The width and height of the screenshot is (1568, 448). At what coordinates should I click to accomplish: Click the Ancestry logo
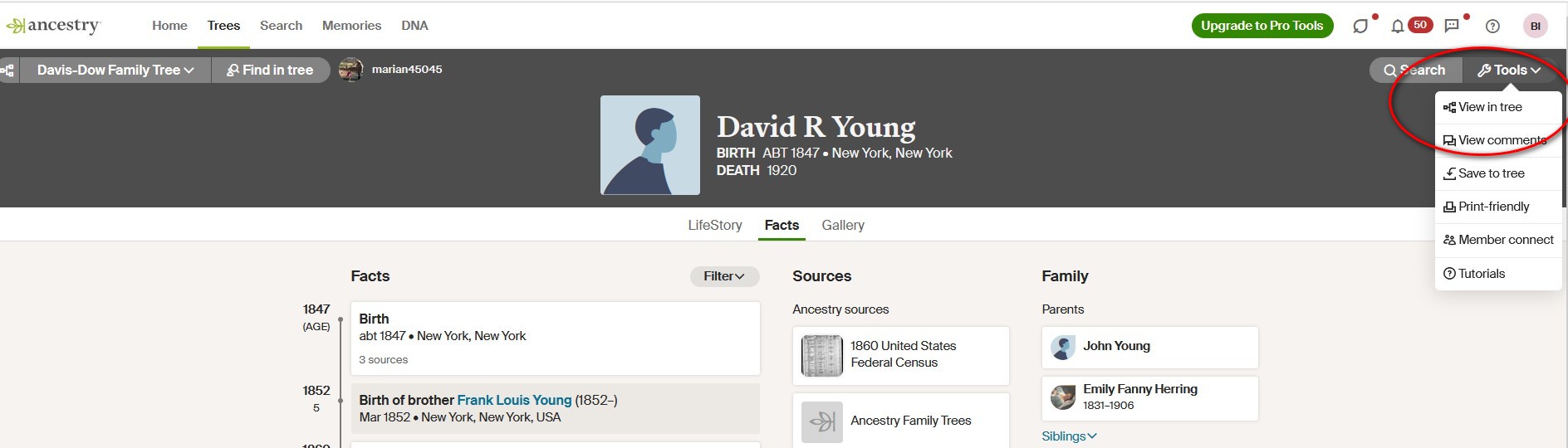pyautogui.click(x=53, y=26)
